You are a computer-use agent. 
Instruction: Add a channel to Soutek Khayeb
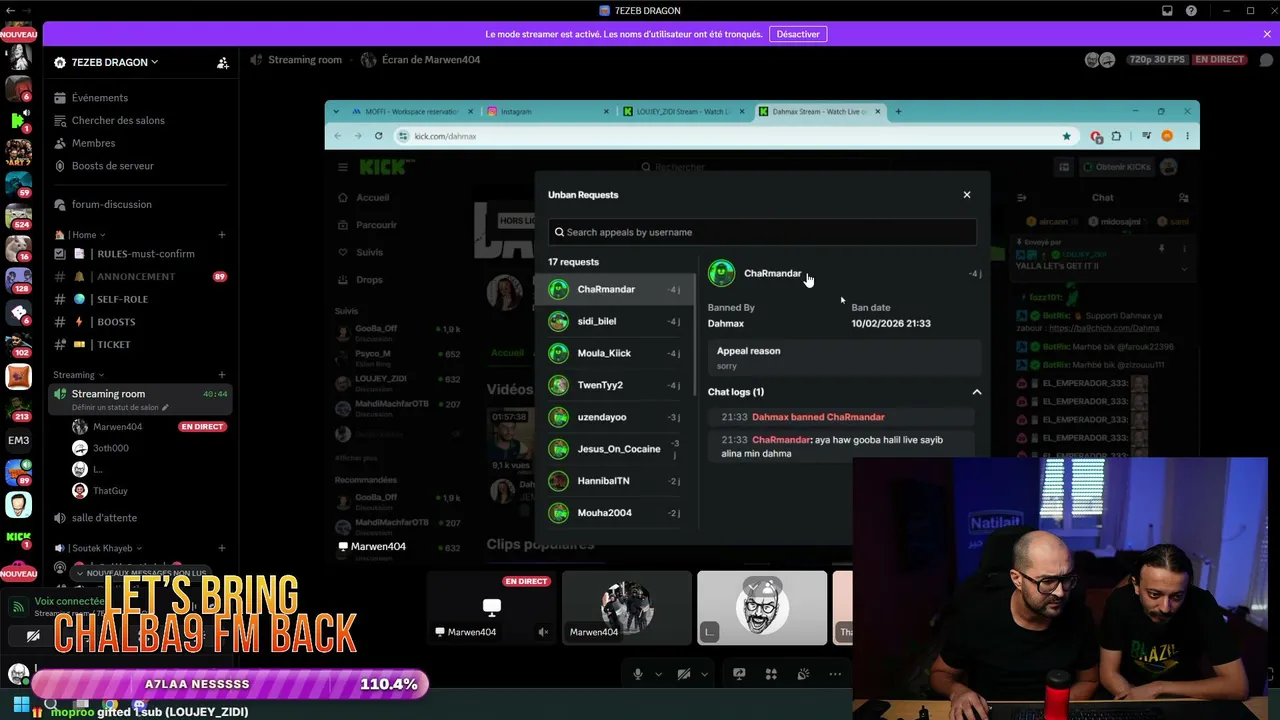pyautogui.click(x=222, y=548)
